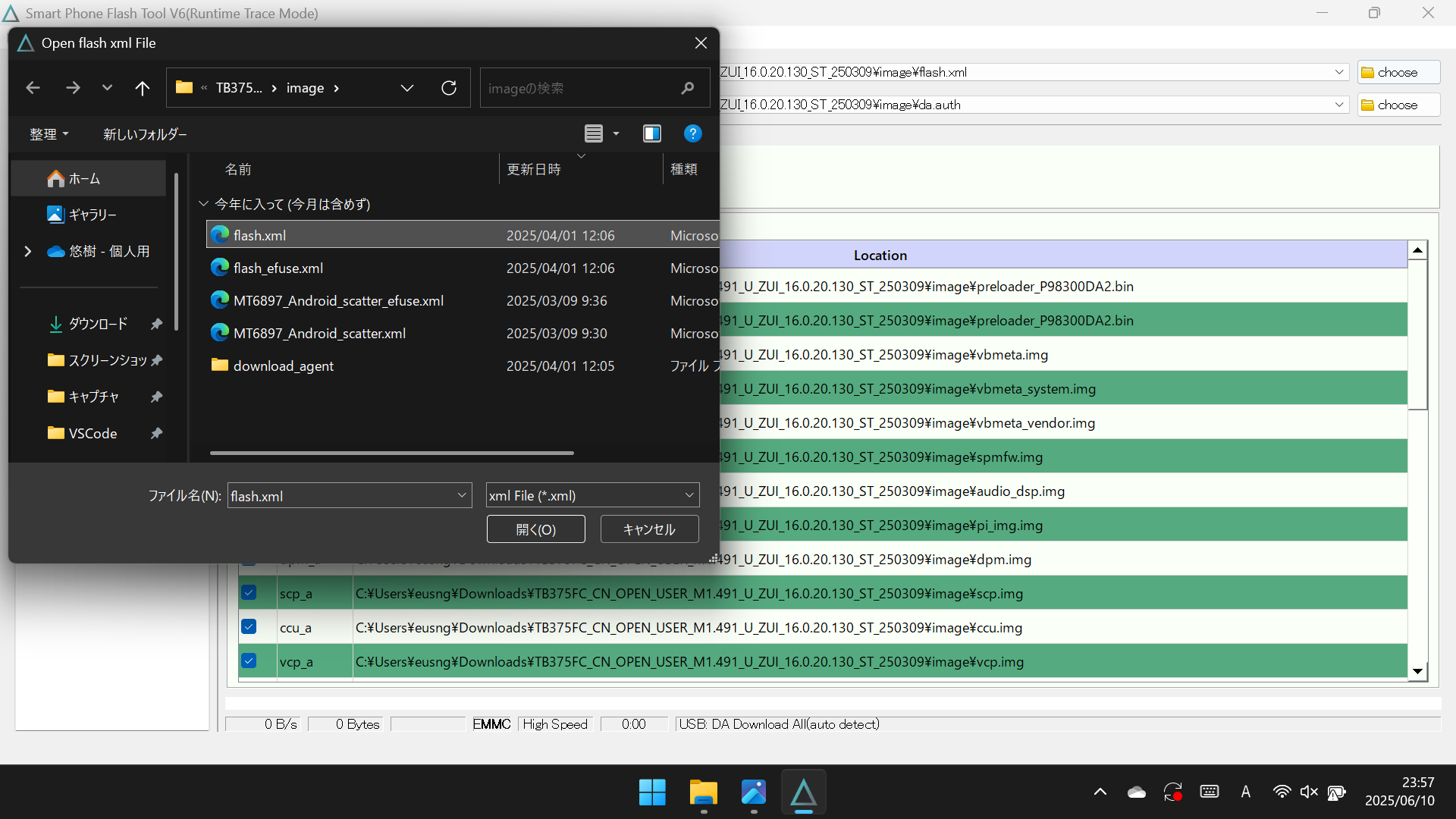Click choose next to the da.auth path
The height and width of the screenshot is (819, 1456).
point(1398,104)
